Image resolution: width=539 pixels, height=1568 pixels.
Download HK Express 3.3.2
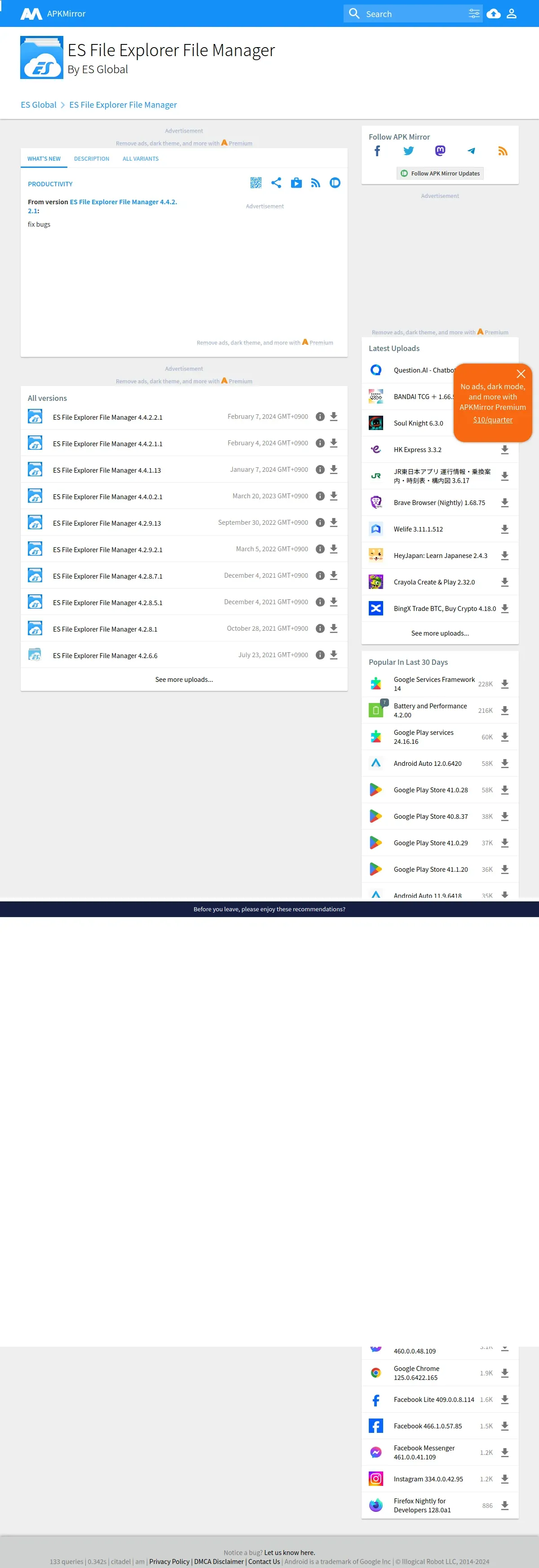[505, 450]
